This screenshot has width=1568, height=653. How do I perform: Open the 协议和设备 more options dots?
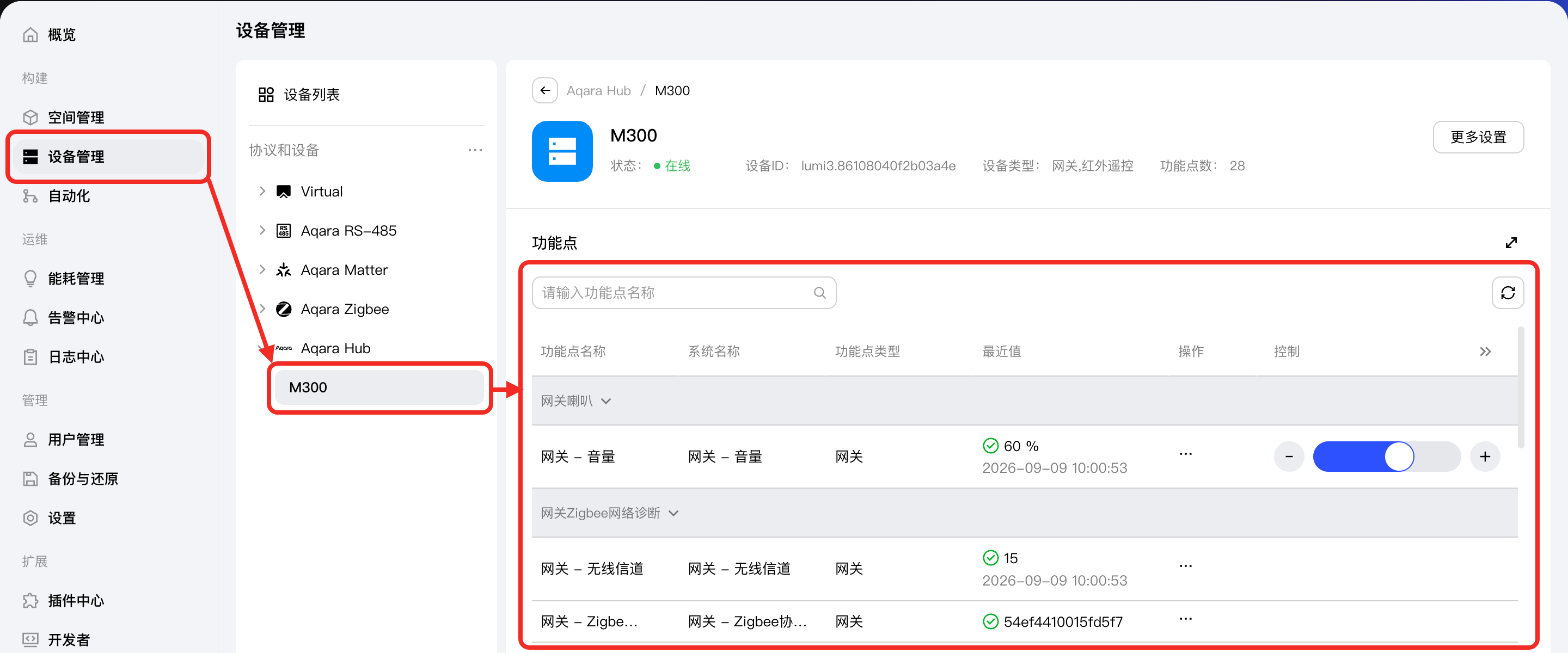[x=475, y=150]
